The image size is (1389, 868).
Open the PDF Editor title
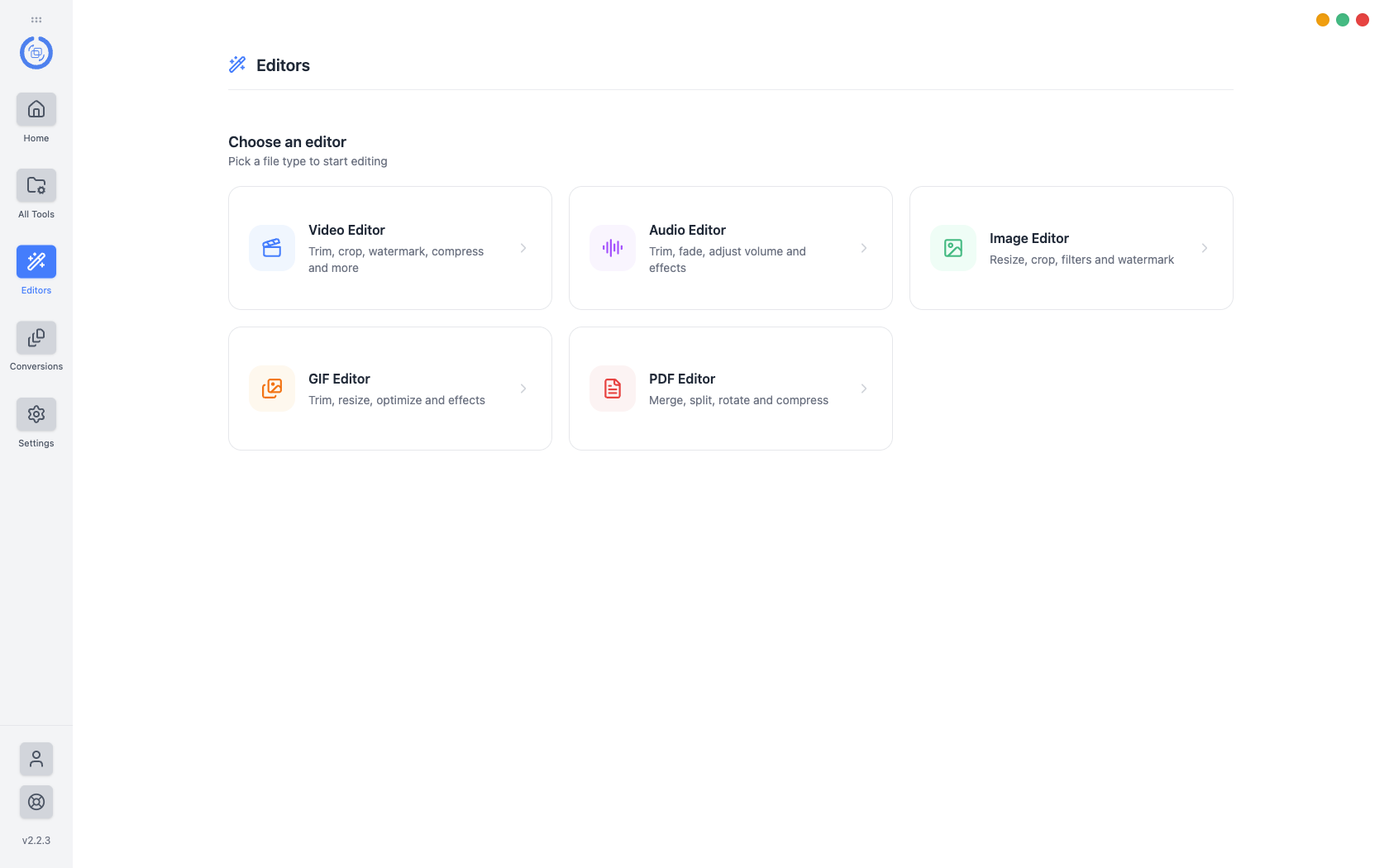(682, 379)
